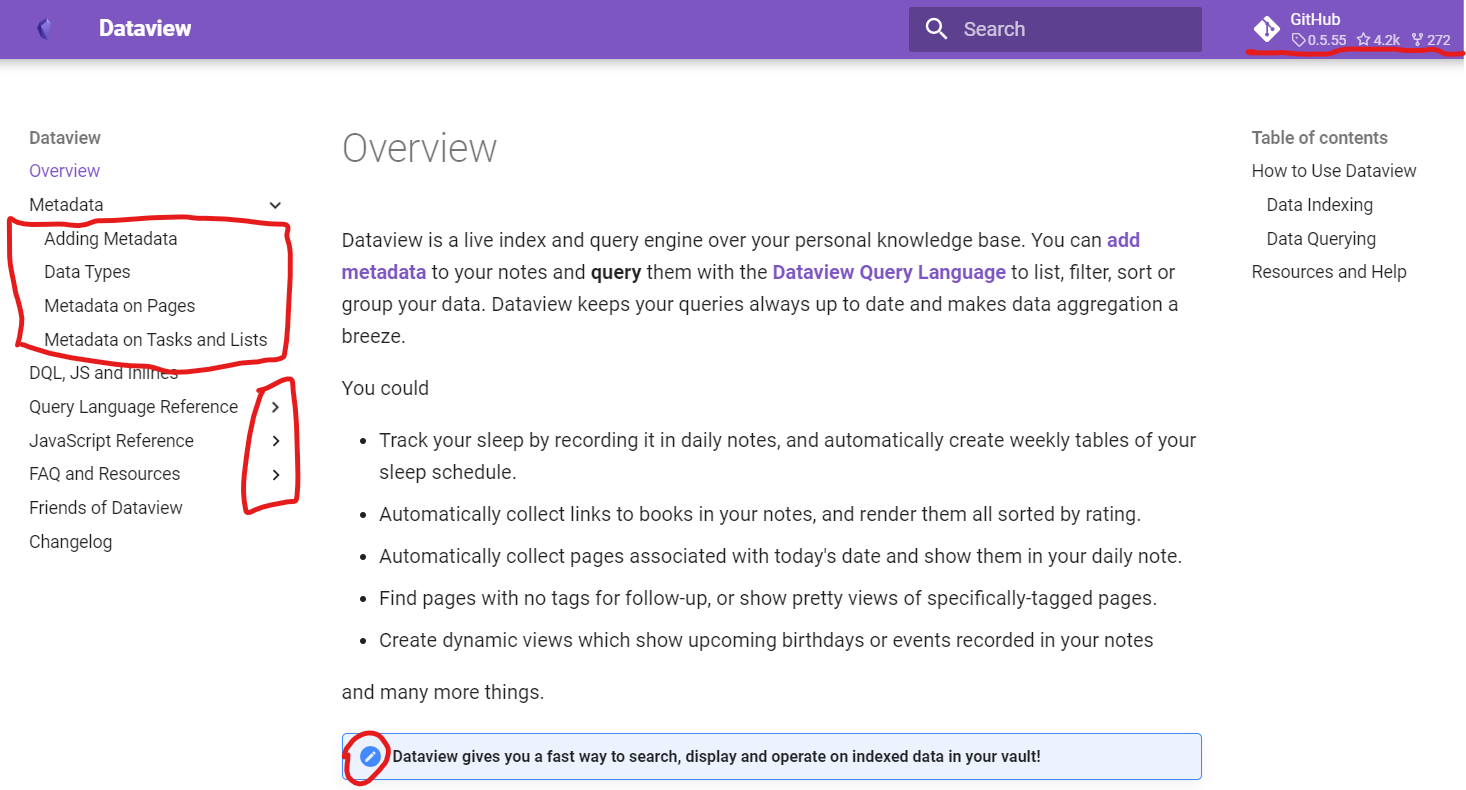1466x790 pixels.
Task: Collapse the Metadata section chevron
Action: pyautogui.click(x=275, y=204)
